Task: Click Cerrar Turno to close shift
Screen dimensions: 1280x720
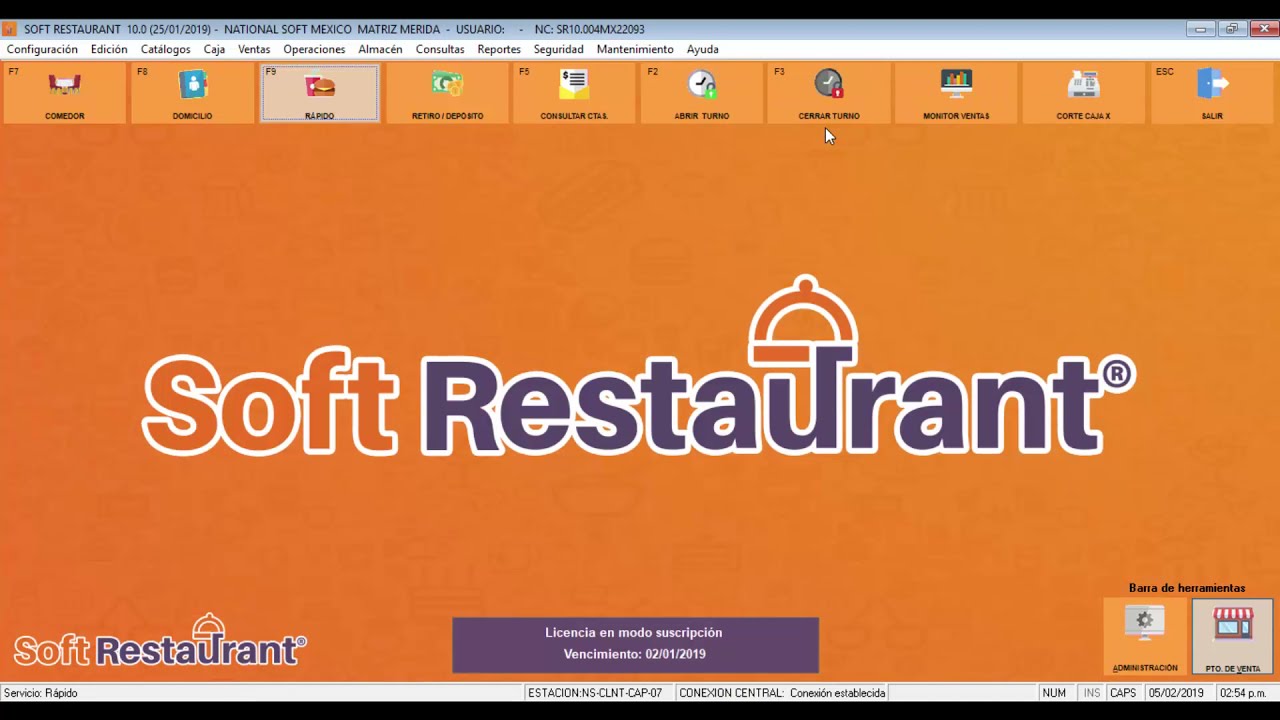Action: click(x=829, y=93)
